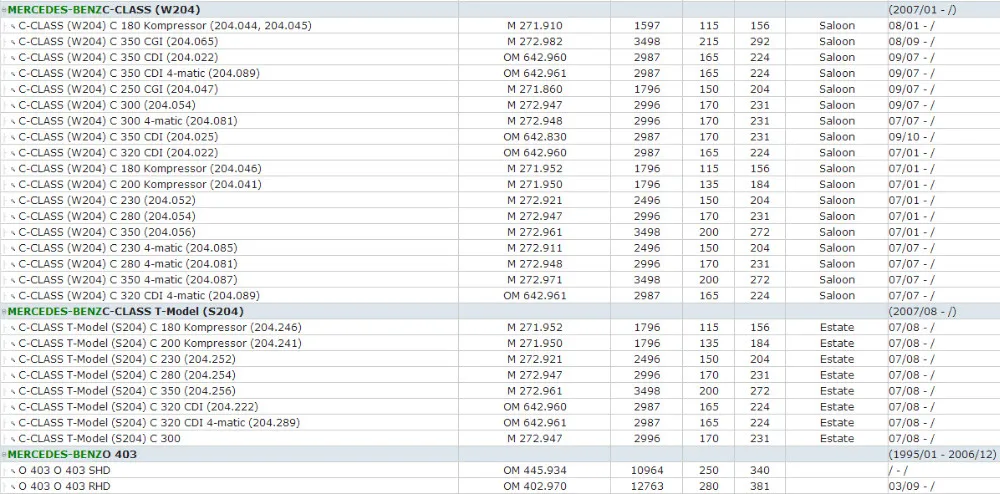This screenshot has height=494, width=1000.
Task: Click engine code OM 642.830
Action: tap(535, 137)
